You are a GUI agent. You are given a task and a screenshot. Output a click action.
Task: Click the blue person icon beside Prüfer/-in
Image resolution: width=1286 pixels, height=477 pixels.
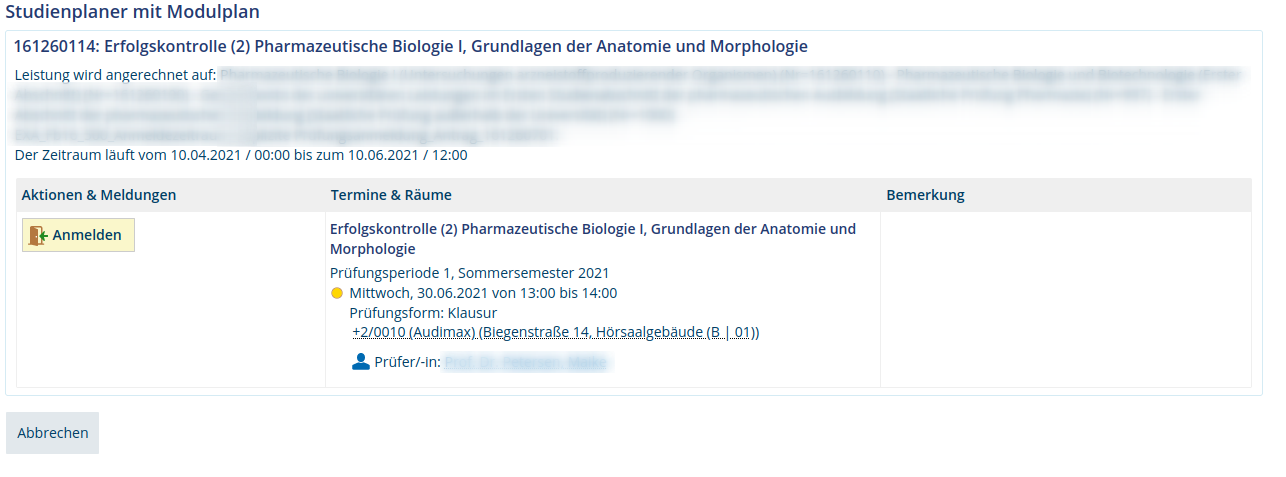pos(361,362)
